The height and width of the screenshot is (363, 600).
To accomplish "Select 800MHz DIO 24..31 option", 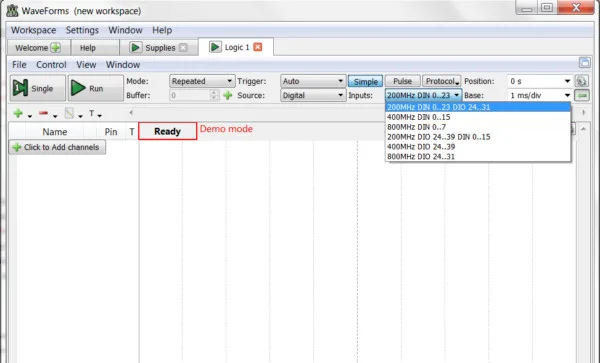I will (478, 156).
